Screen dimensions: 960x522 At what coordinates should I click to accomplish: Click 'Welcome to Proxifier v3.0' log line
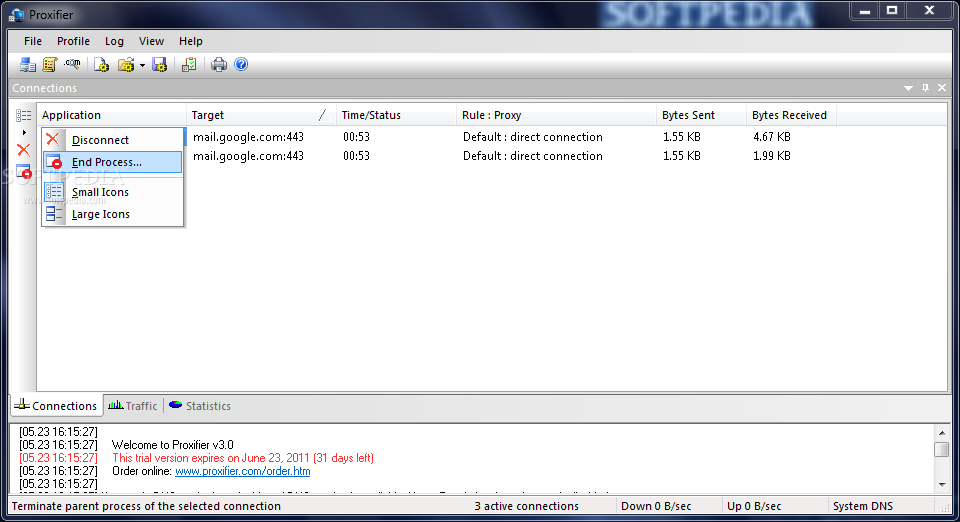173,445
